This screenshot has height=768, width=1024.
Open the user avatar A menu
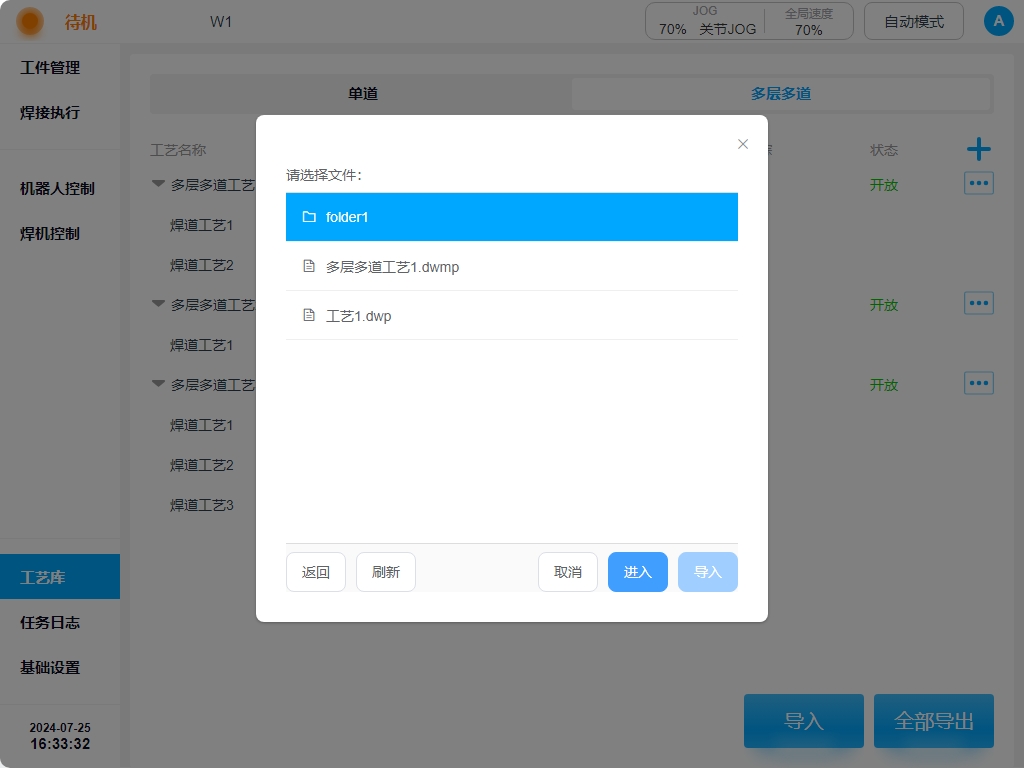pyautogui.click(x=998, y=21)
